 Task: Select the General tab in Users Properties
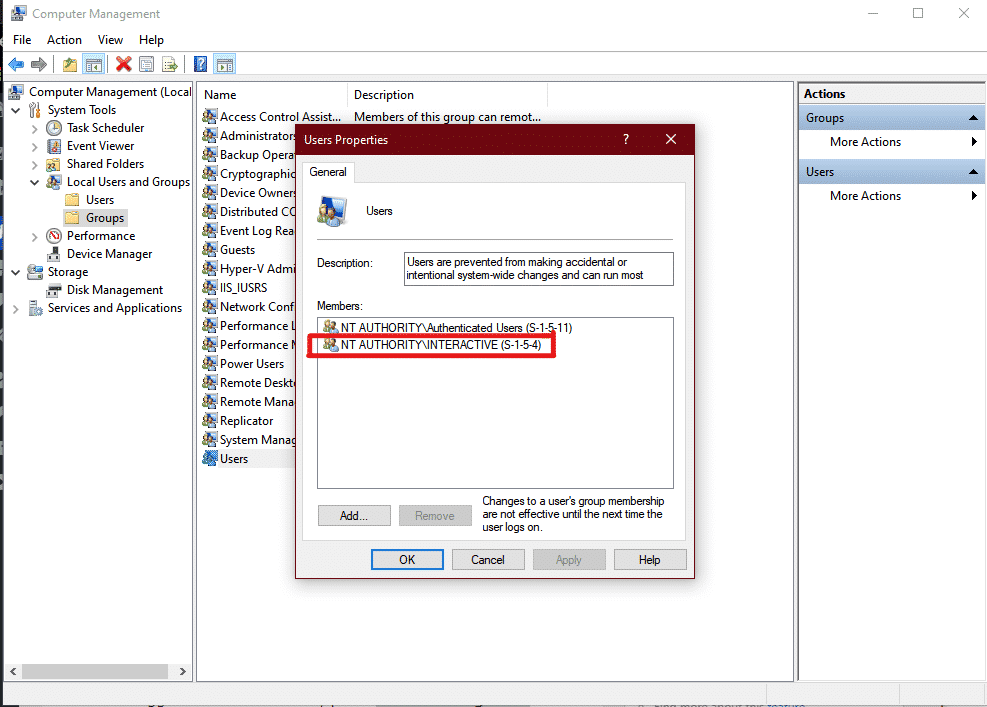click(x=328, y=173)
